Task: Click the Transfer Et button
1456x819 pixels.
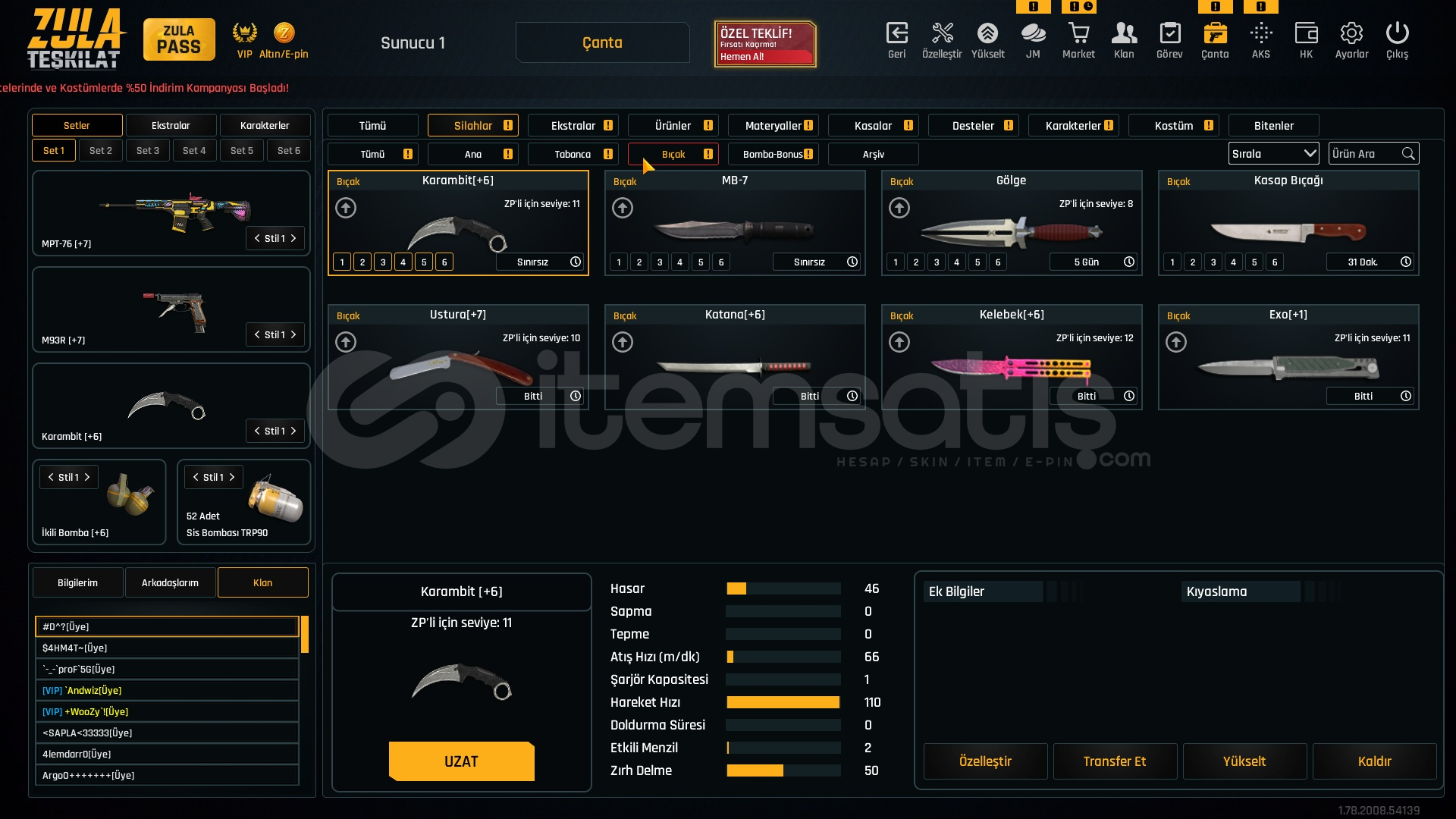Action: (x=1115, y=761)
